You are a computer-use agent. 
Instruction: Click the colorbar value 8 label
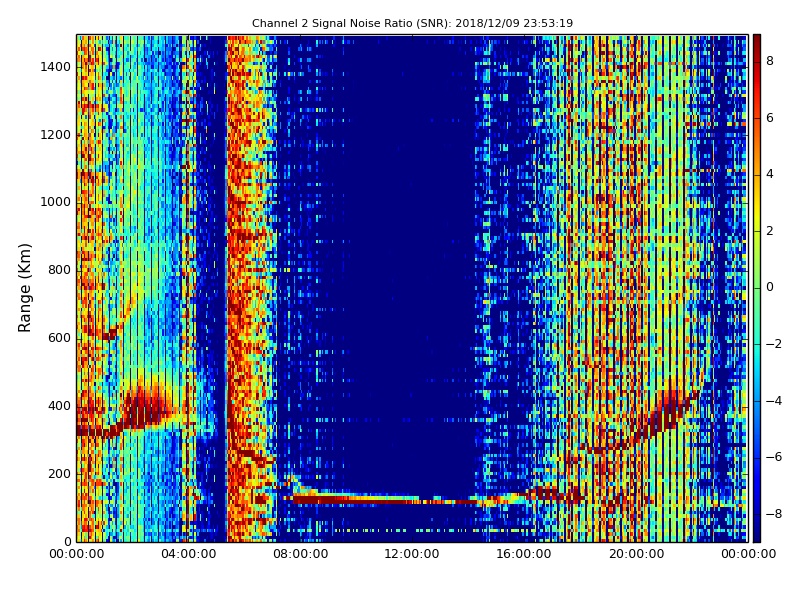click(770, 61)
